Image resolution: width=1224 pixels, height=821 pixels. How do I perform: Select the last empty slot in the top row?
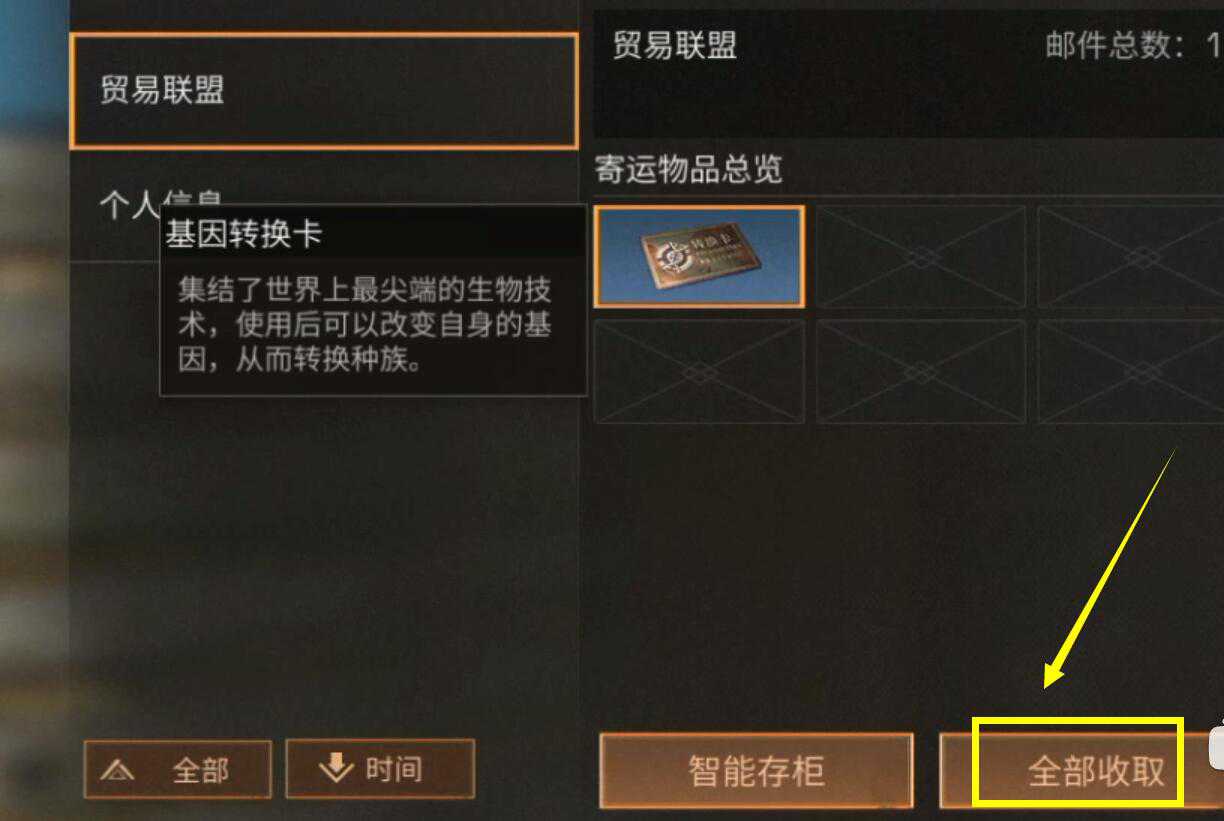pos(1131,256)
